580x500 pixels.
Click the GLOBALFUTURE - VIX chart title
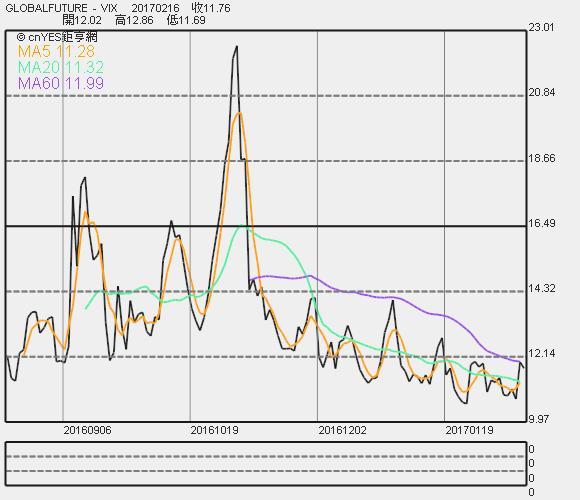click(x=61, y=8)
